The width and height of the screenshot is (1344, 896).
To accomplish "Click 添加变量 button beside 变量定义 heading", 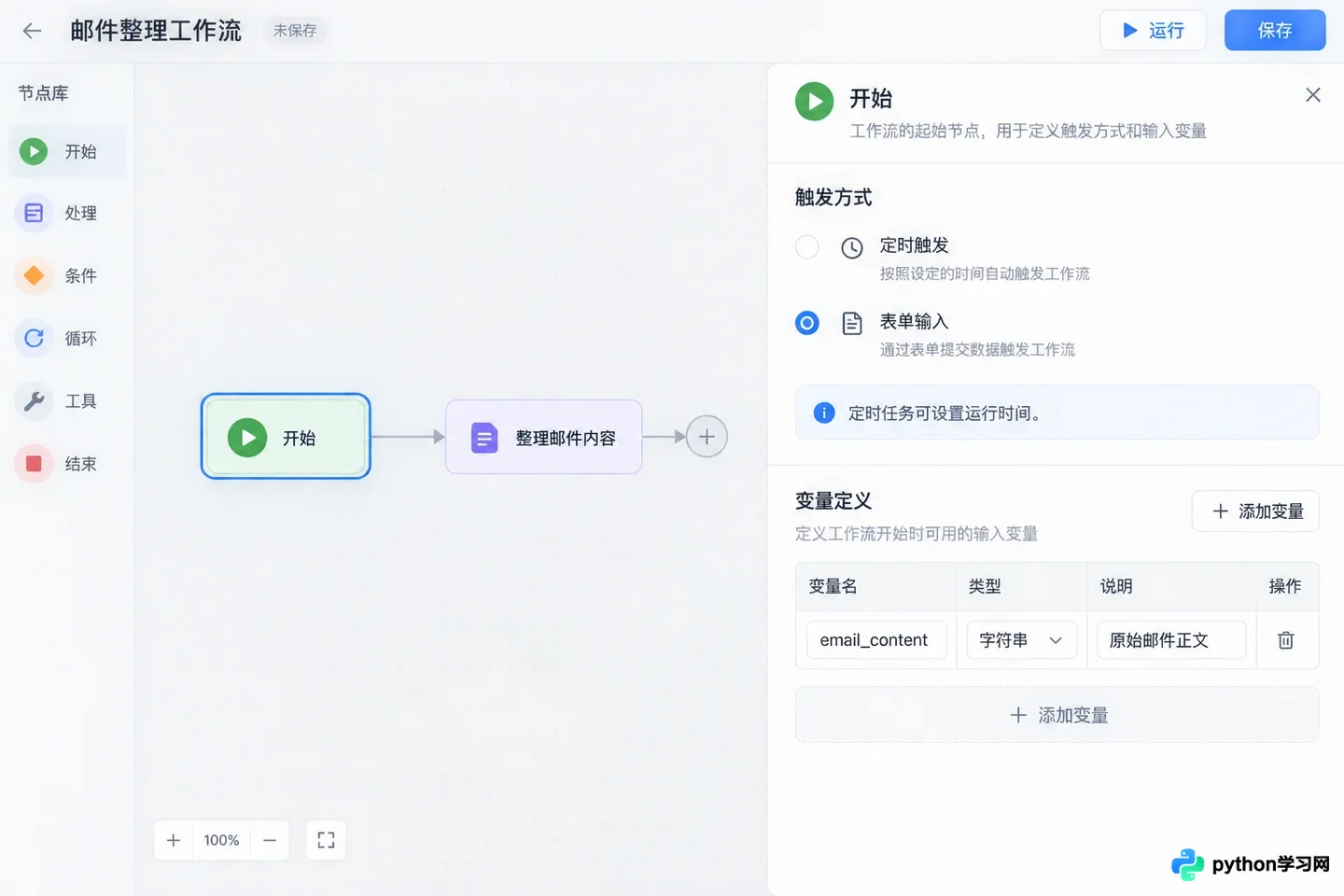I will [1255, 511].
